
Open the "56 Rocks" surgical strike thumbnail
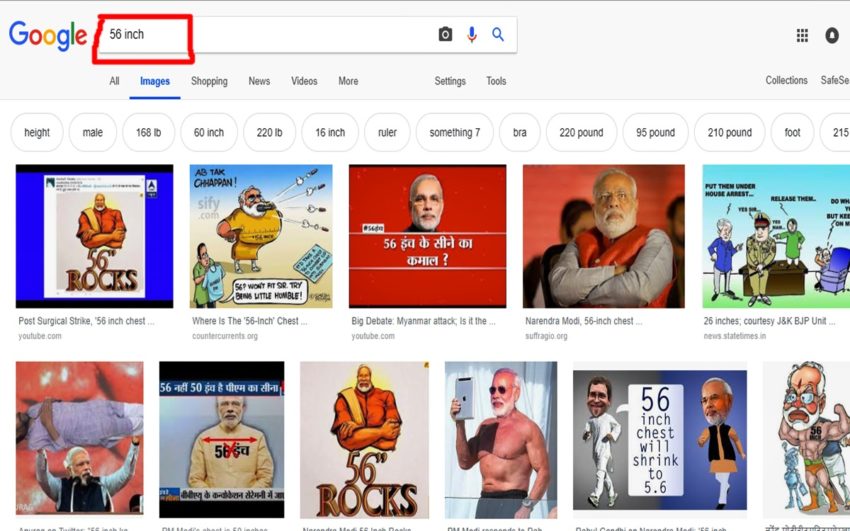tap(95, 236)
